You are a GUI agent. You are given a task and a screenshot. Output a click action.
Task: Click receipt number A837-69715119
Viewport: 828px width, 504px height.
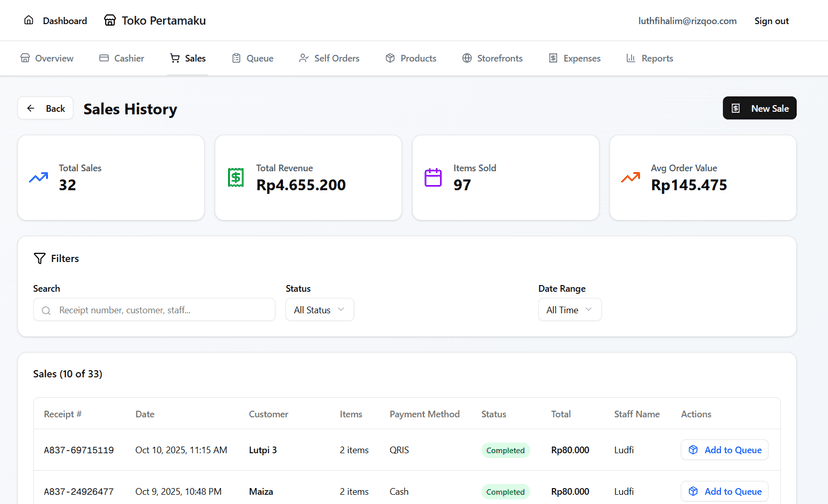tap(79, 450)
